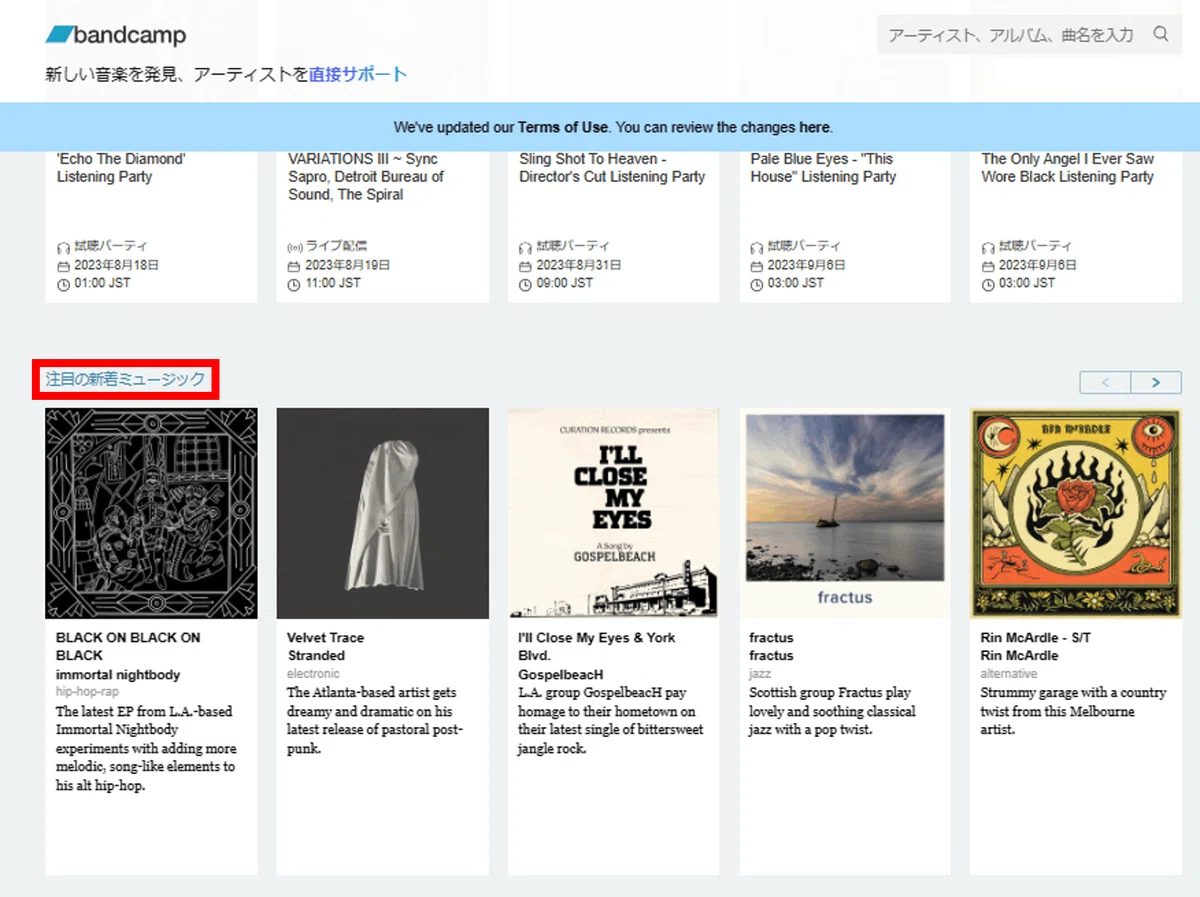1200x897 pixels.
Task: Click the 'immortal nightbody' artist name
Action: 118,675
